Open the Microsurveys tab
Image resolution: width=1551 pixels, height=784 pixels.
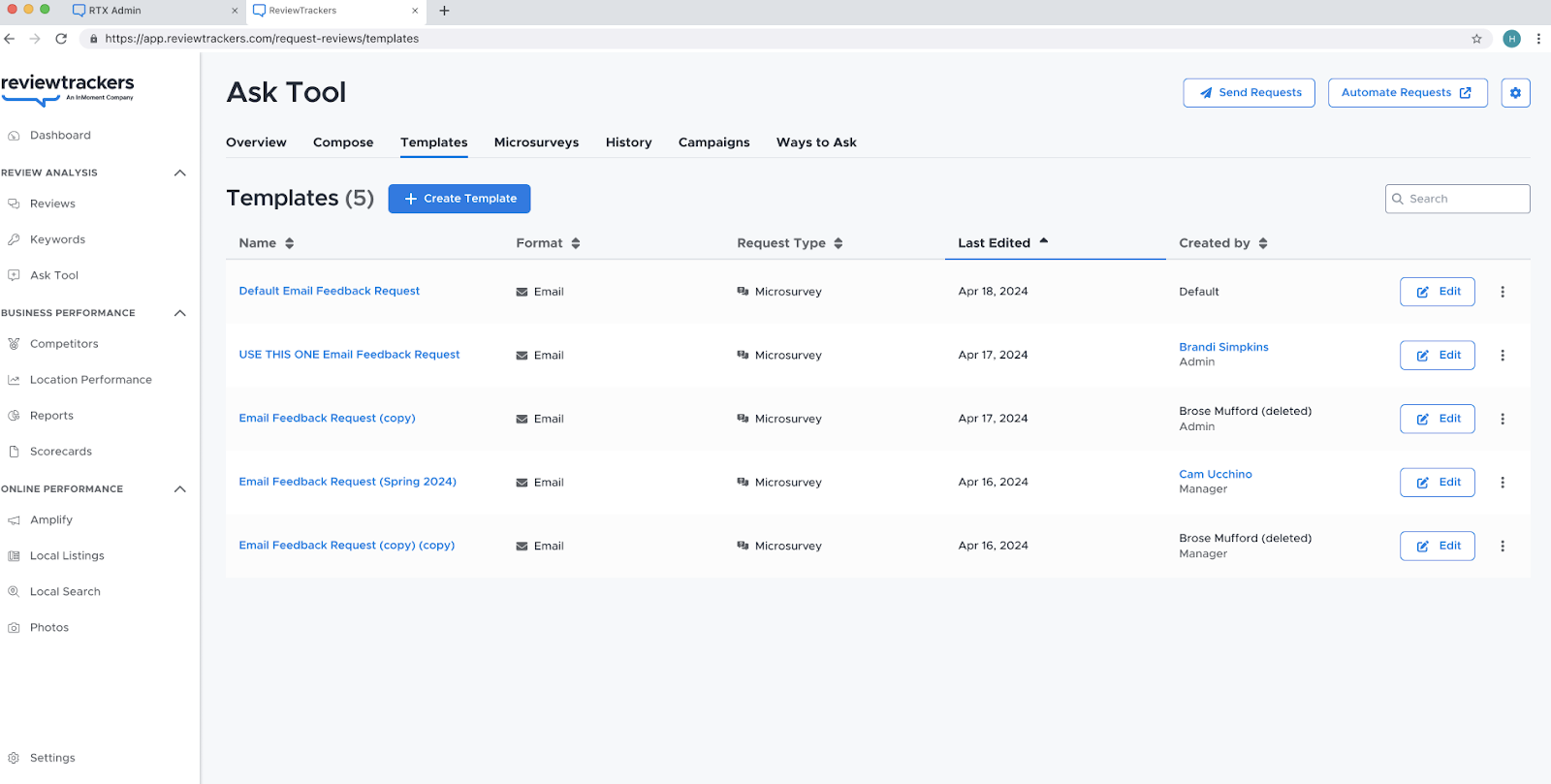536,142
